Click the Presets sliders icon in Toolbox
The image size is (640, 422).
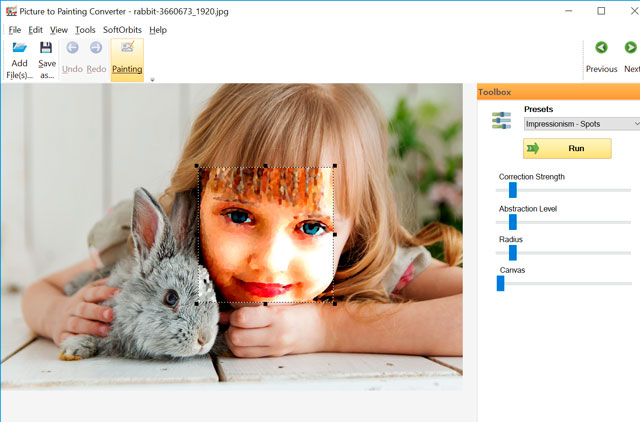click(x=501, y=120)
